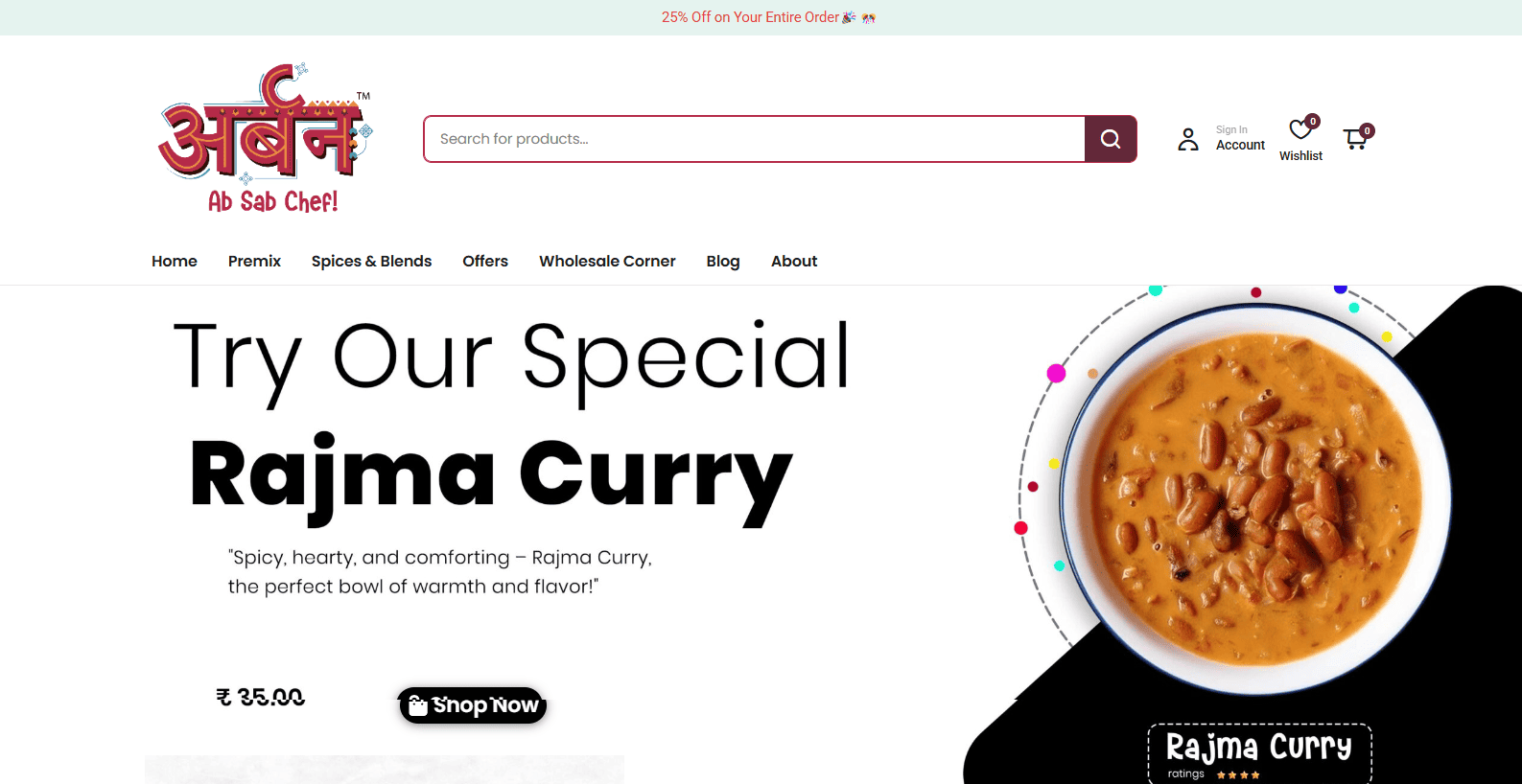Click the Sign In Account link
Image resolution: width=1522 pixels, height=784 pixels.
click(x=1240, y=138)
